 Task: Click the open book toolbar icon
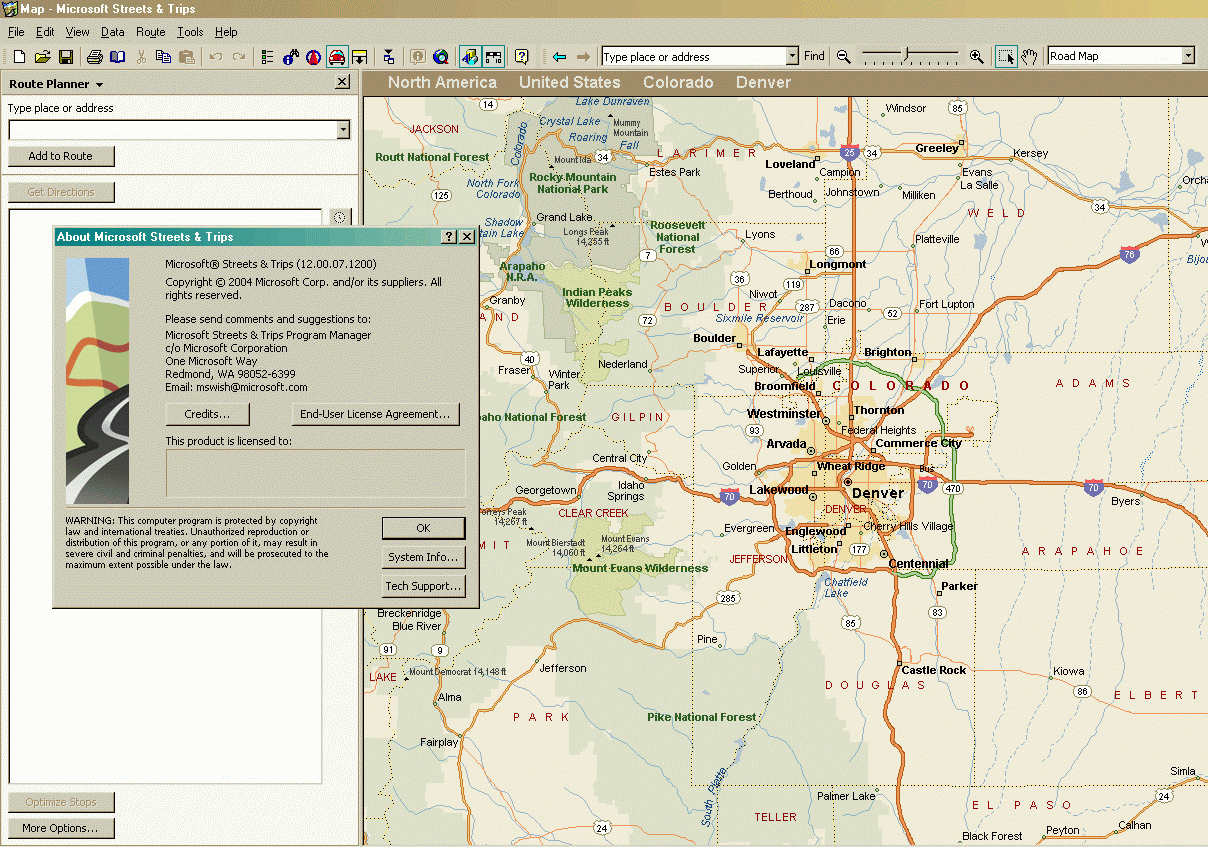[x=118, y=57]
